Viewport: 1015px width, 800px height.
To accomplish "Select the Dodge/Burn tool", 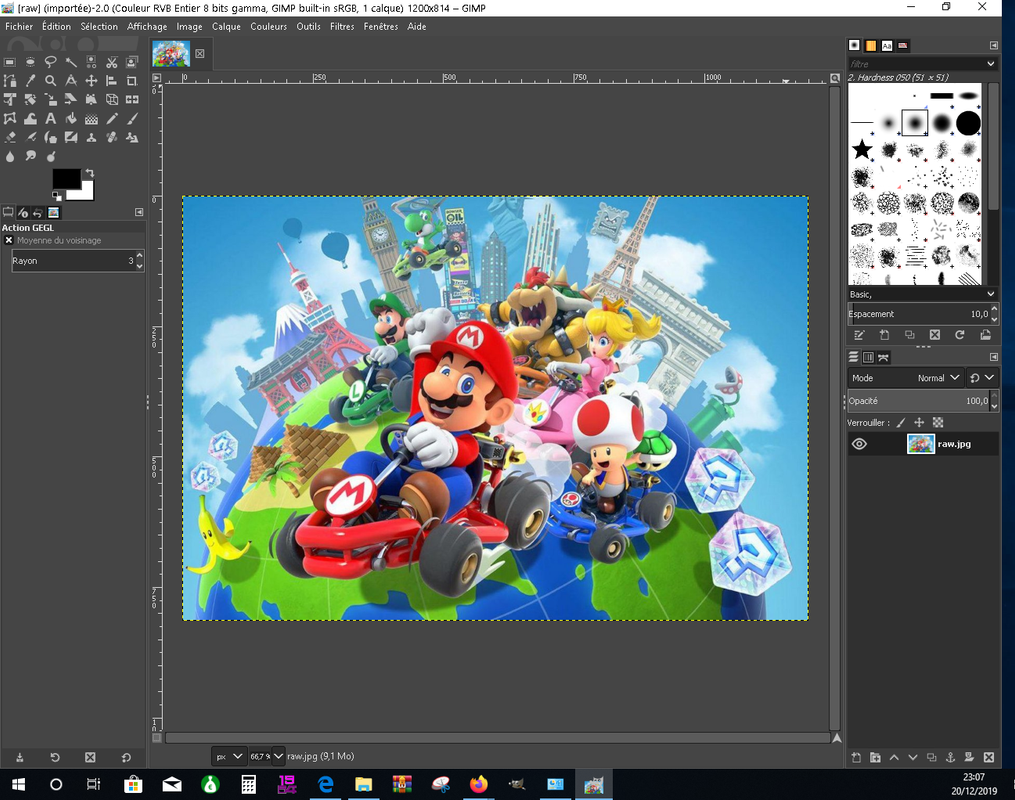I will click(x=50, y=156).
